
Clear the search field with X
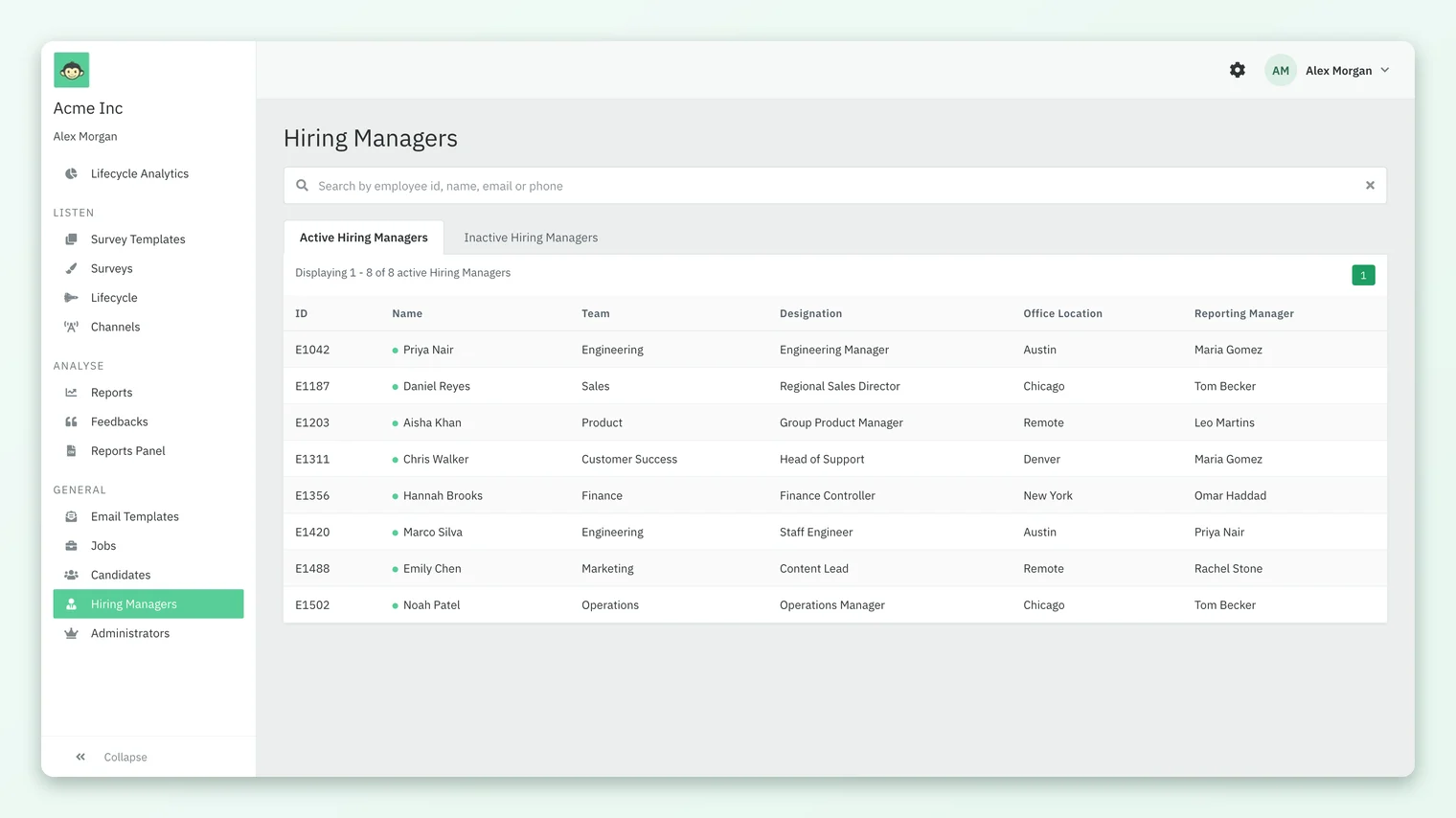(1370, 186)
